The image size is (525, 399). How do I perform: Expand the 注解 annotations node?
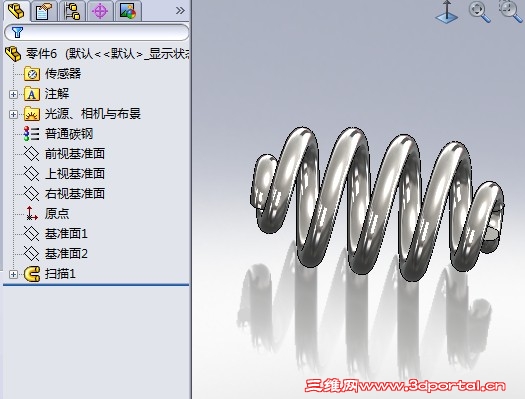click(x=13, y=94)
